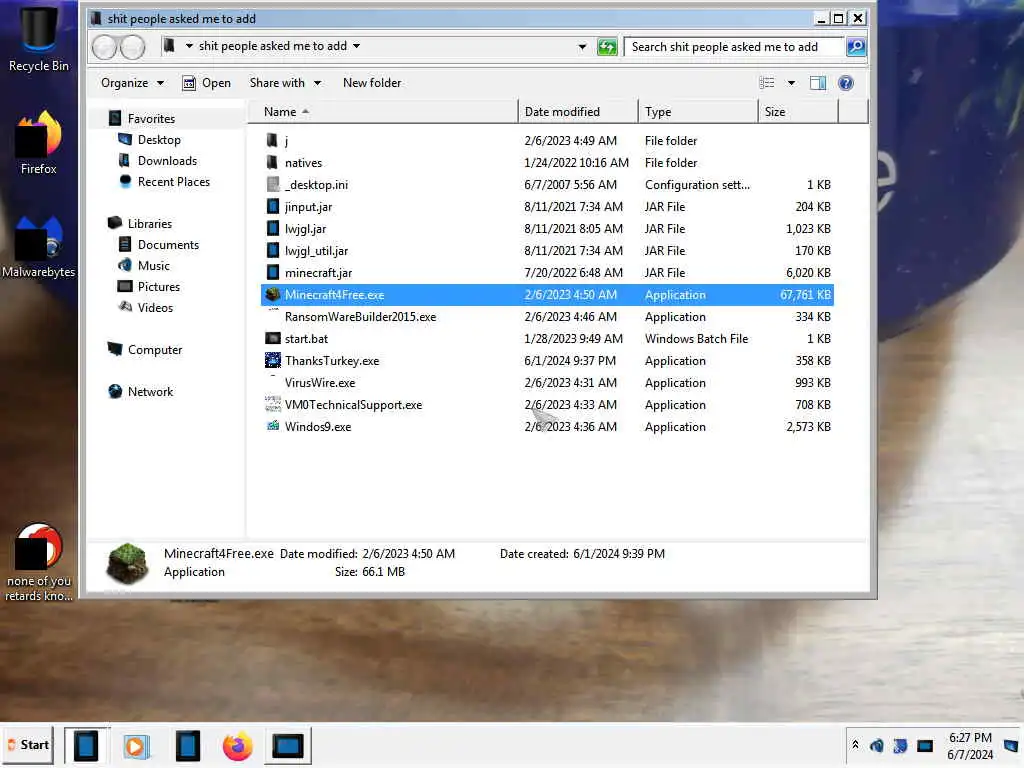Click the Explorer back navigation button
Image resolution: width=1024 pixels, height=768 pixels.
click(x=104, y=47)
